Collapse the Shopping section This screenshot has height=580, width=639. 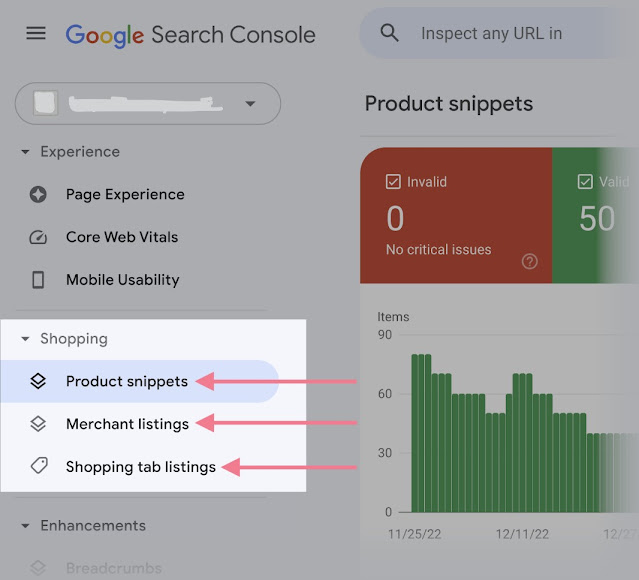click(25, 340)
